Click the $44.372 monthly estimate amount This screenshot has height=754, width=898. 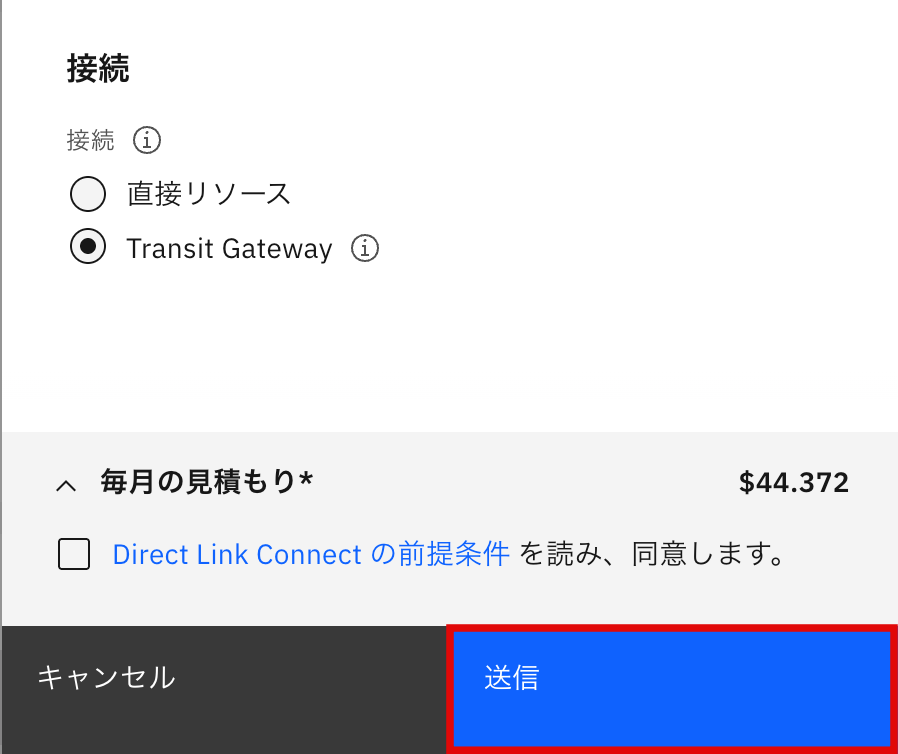[794, 483]
